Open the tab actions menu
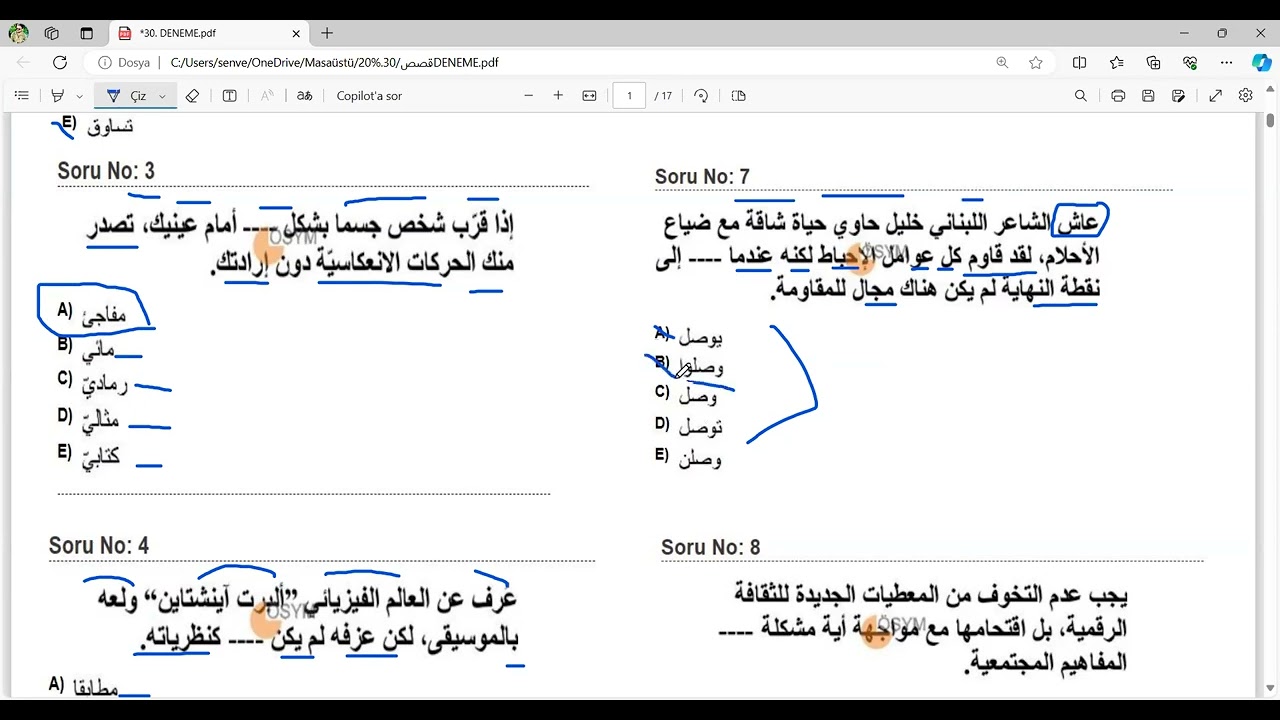Screen dimensions: 1280x720 tap(86, 33)
